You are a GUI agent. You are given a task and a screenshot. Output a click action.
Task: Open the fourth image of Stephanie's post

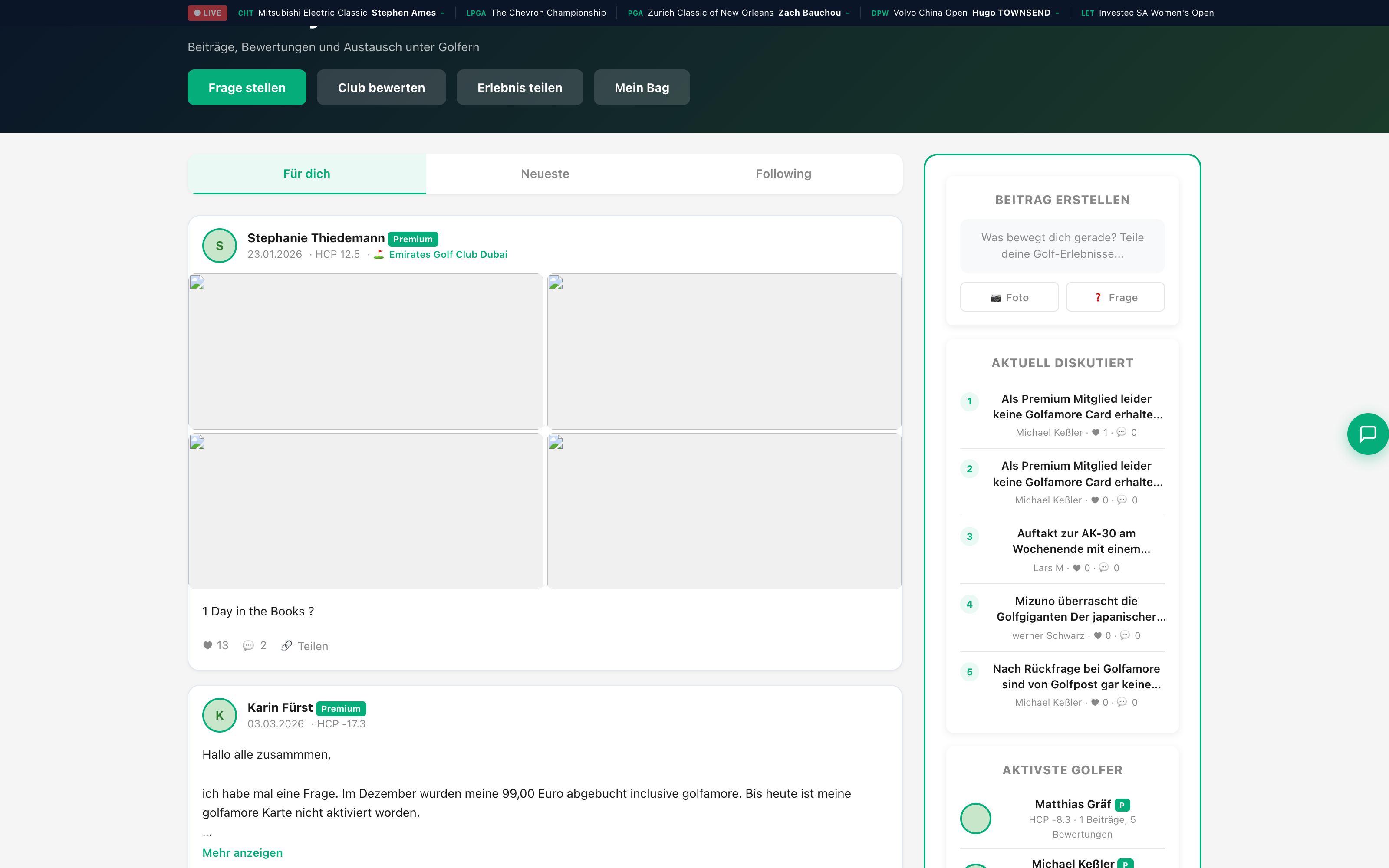point(724,511)
